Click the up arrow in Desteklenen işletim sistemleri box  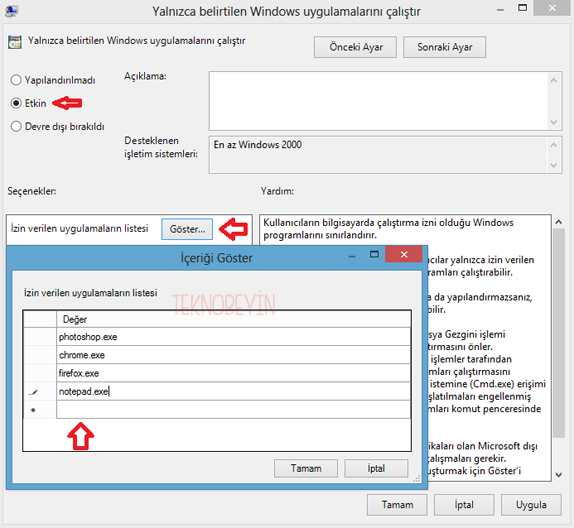point(554,145)
